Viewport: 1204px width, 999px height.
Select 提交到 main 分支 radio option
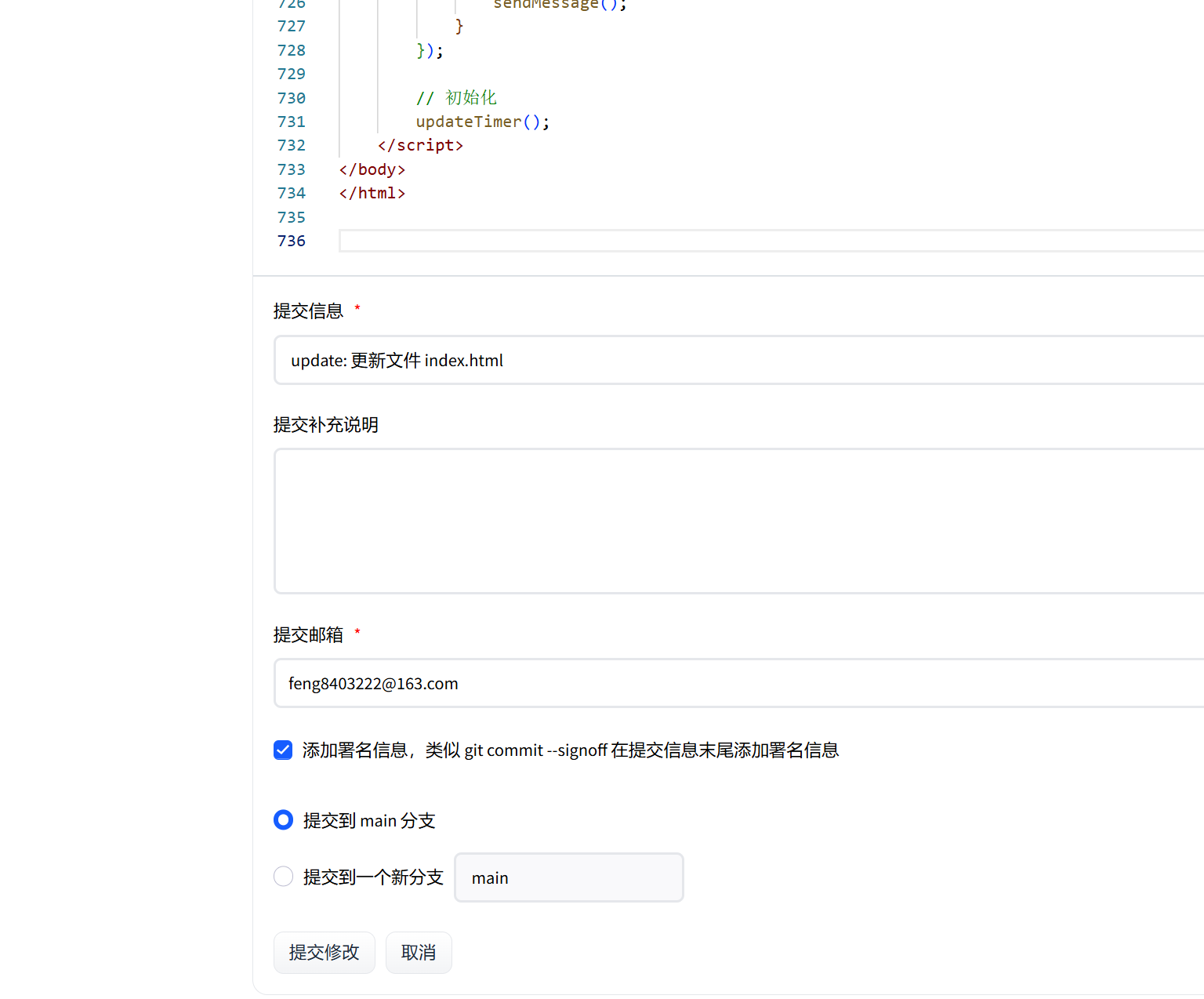pyautogui.click(x=283, y=820)
